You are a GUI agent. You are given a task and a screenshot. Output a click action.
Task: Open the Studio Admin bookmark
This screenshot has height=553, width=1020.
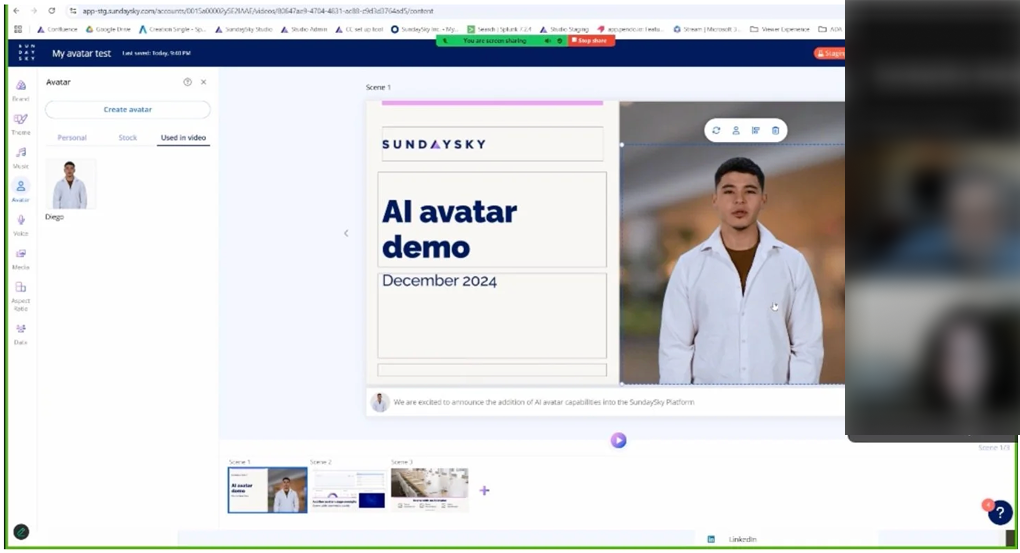(x=304, y=29)
